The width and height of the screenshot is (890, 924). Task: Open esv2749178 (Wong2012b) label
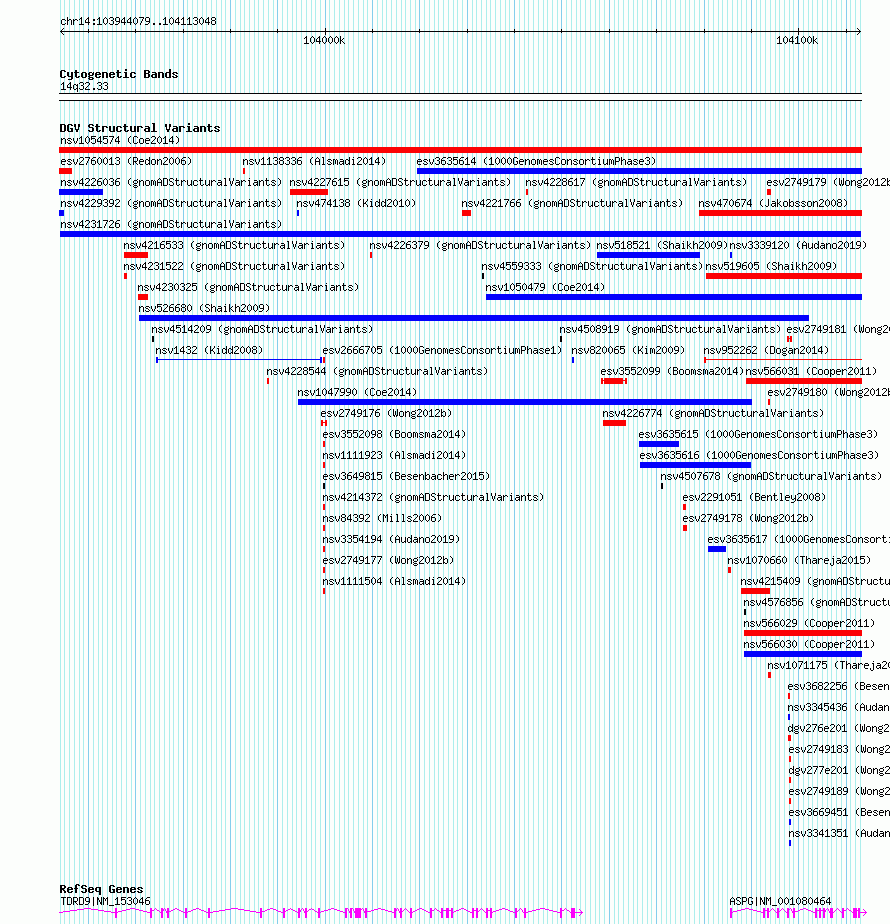pyautogui.click(x=748, y=518)
